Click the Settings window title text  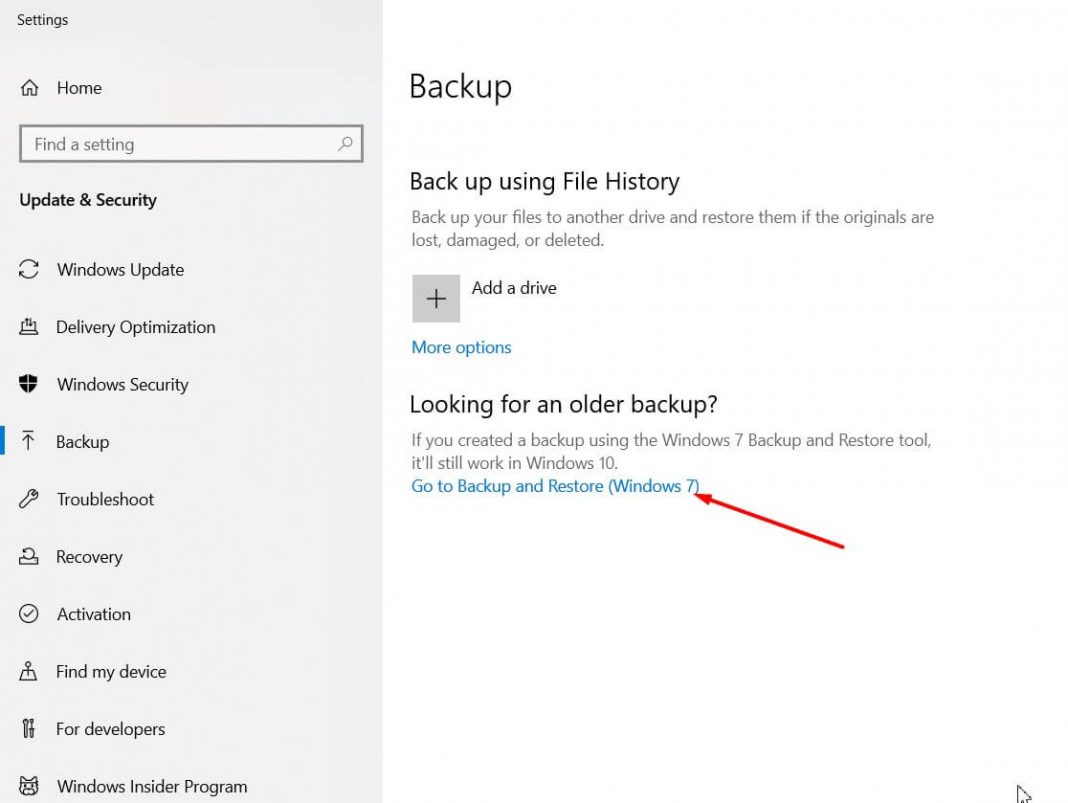pyautogui.click(x=42, y=20)
